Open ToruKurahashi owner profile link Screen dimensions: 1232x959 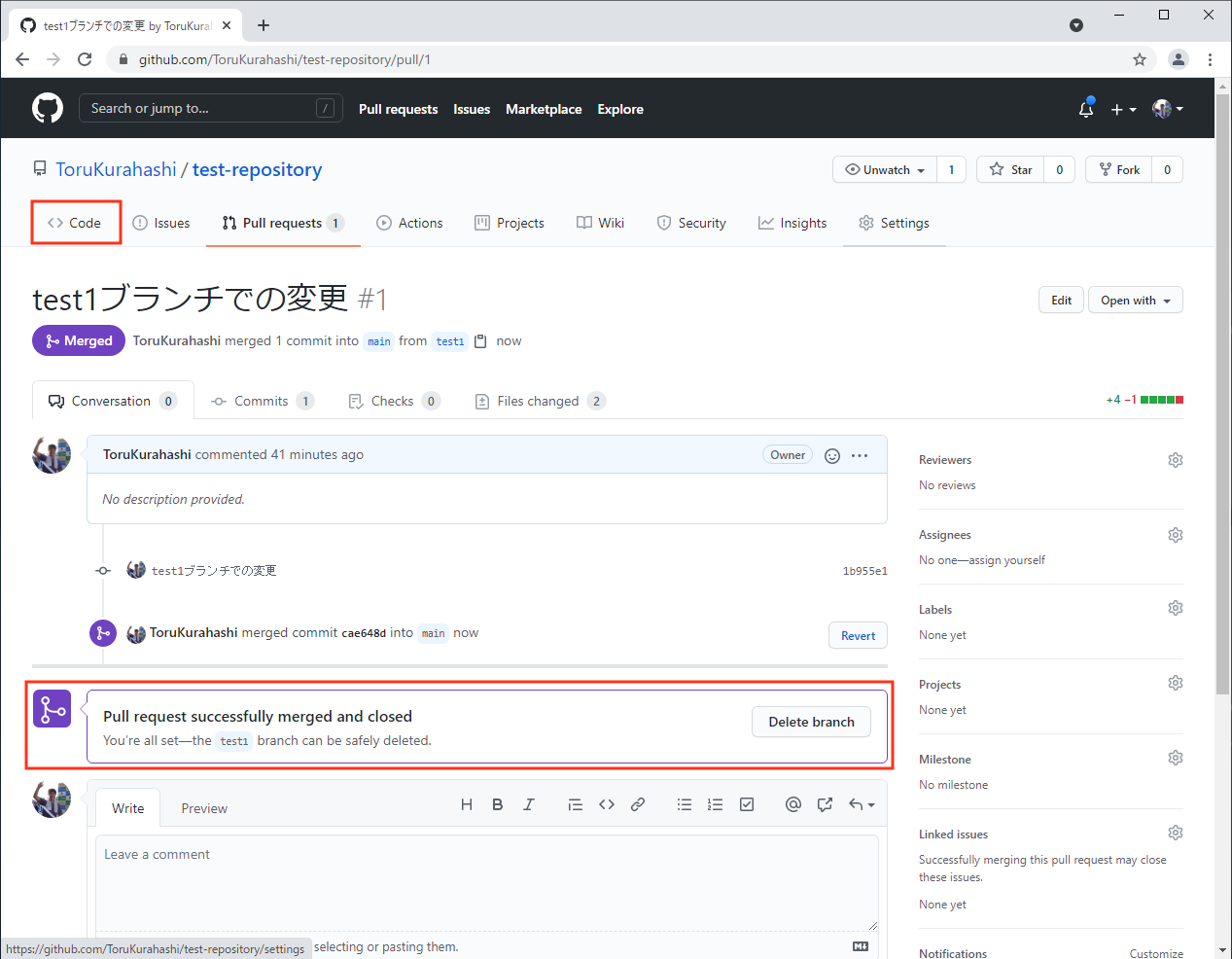point(116,169)
